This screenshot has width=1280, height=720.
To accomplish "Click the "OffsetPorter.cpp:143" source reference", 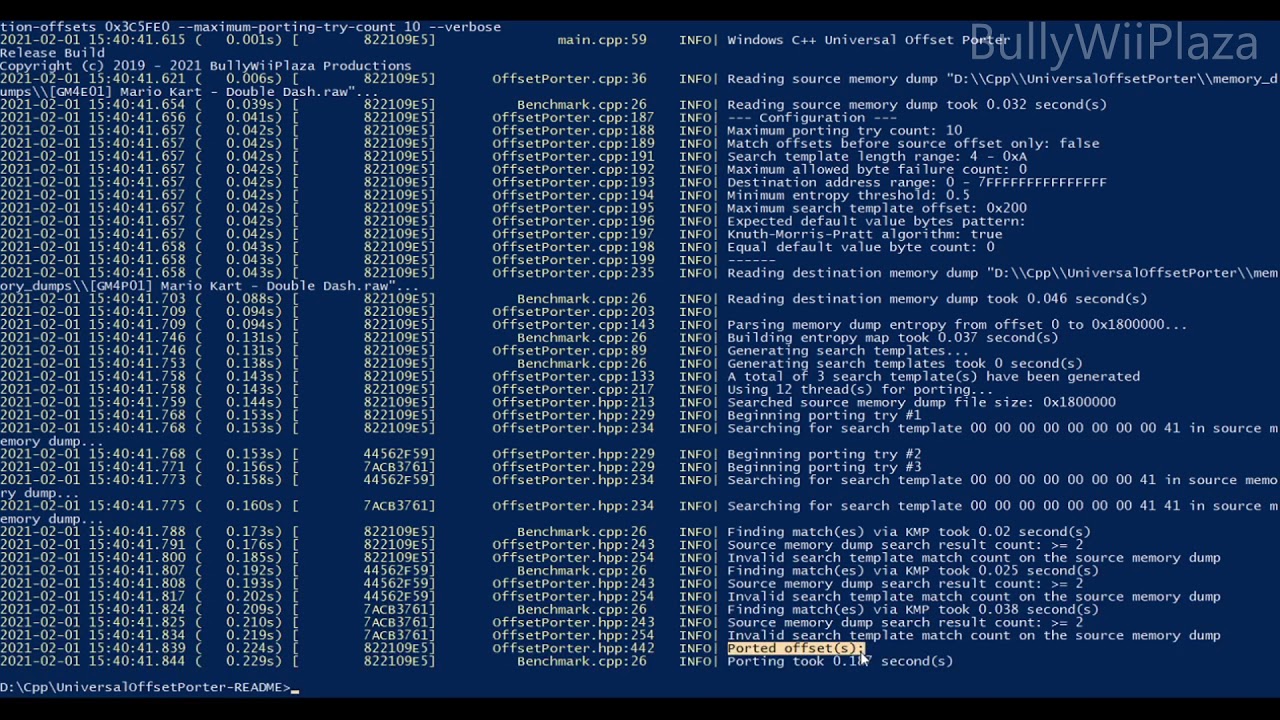I will coord(573,325).
